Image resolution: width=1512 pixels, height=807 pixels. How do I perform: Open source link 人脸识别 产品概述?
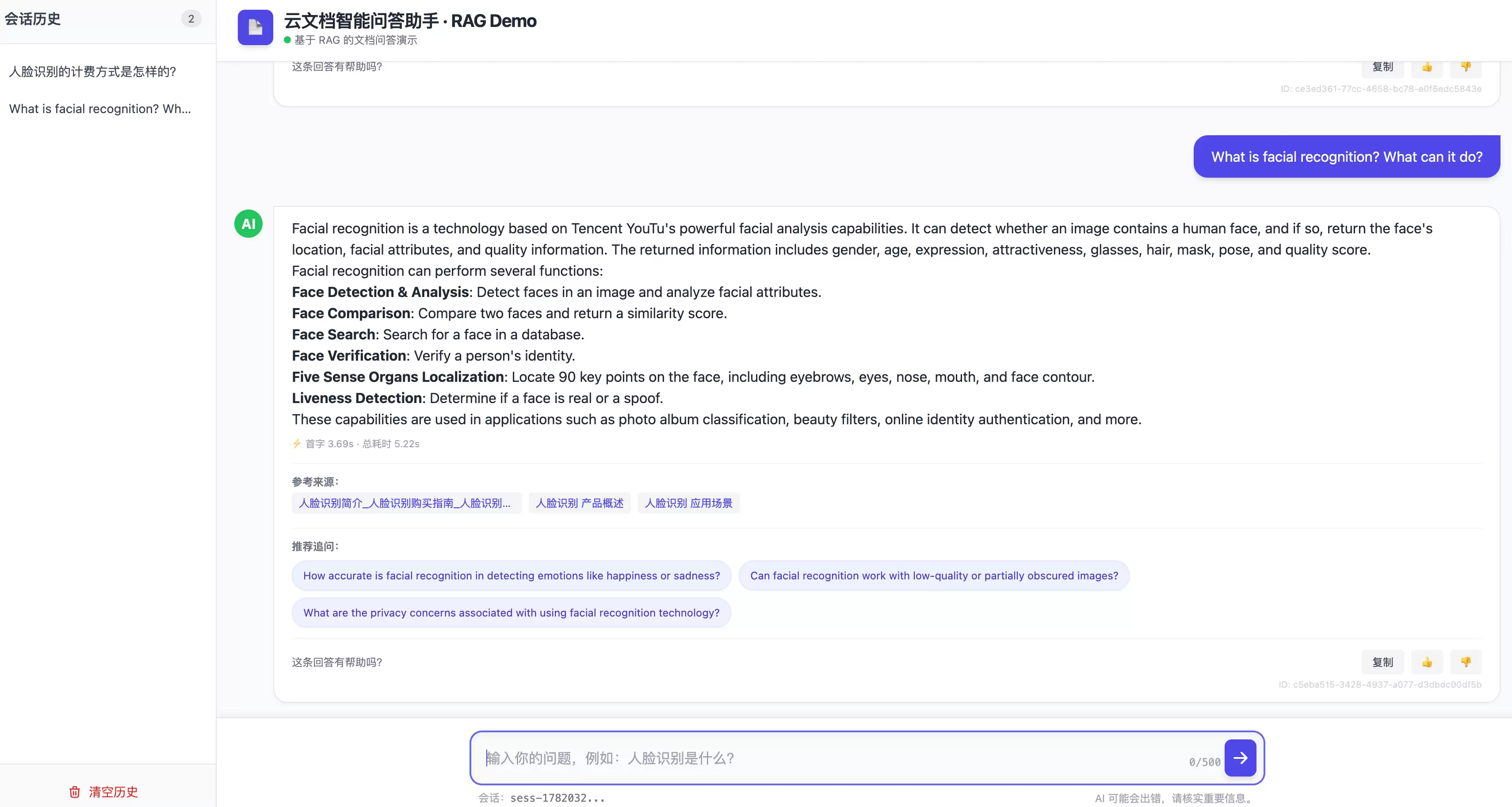click(x=579, y=503)
